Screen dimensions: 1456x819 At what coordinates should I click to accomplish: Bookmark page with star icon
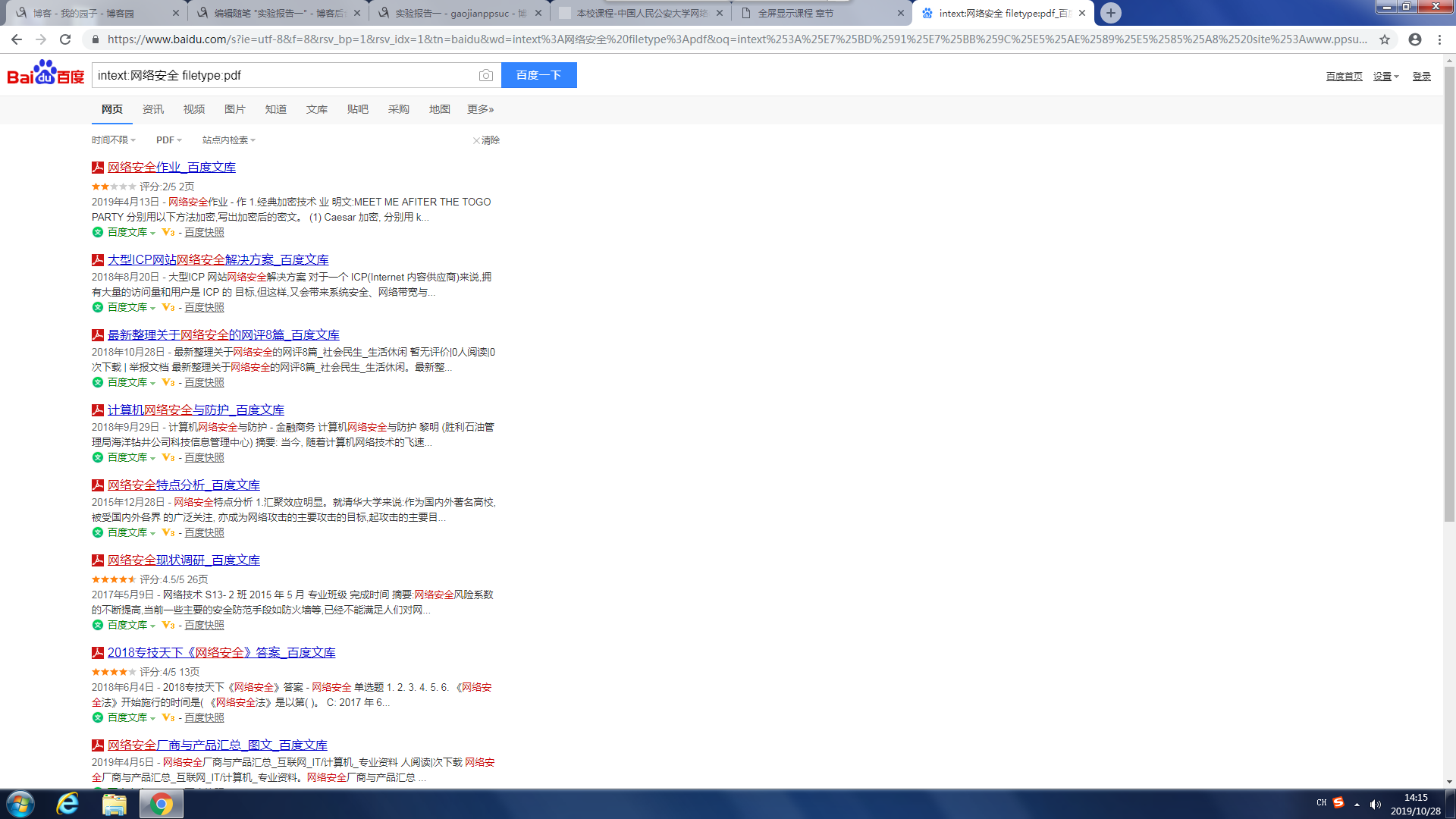(1385, 39)
